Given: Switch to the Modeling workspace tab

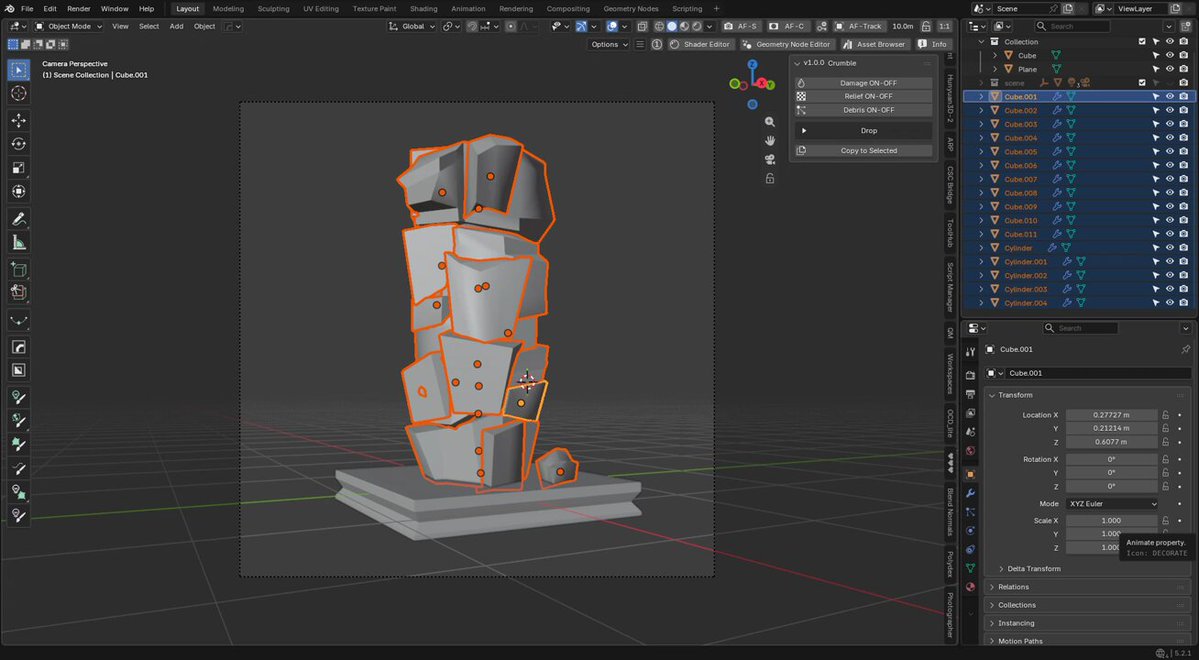Looking at the screenshot, I should point(228,8).
